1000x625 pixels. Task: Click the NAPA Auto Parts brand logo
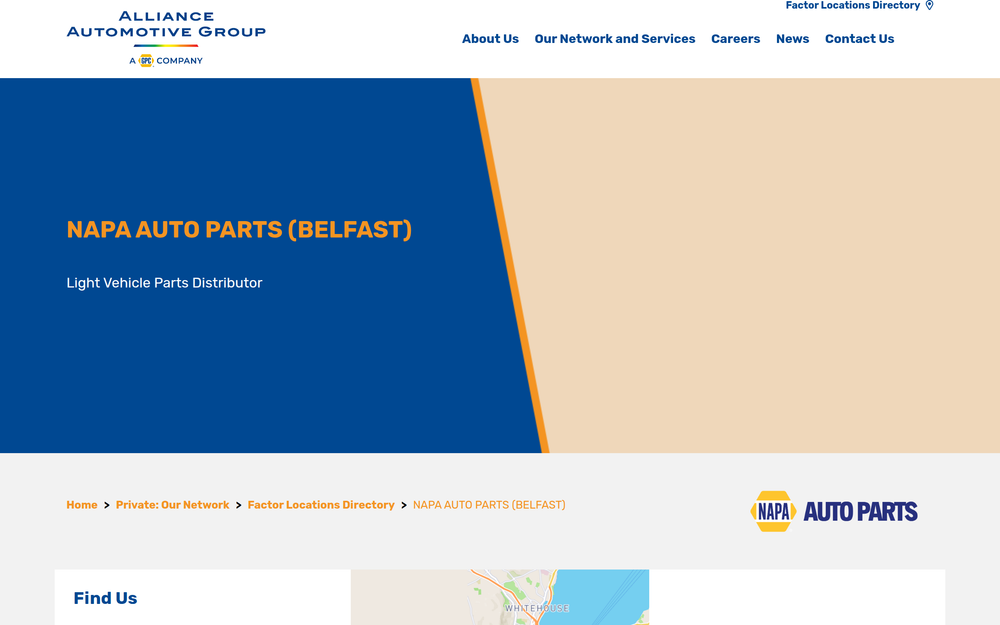(834, 511)
